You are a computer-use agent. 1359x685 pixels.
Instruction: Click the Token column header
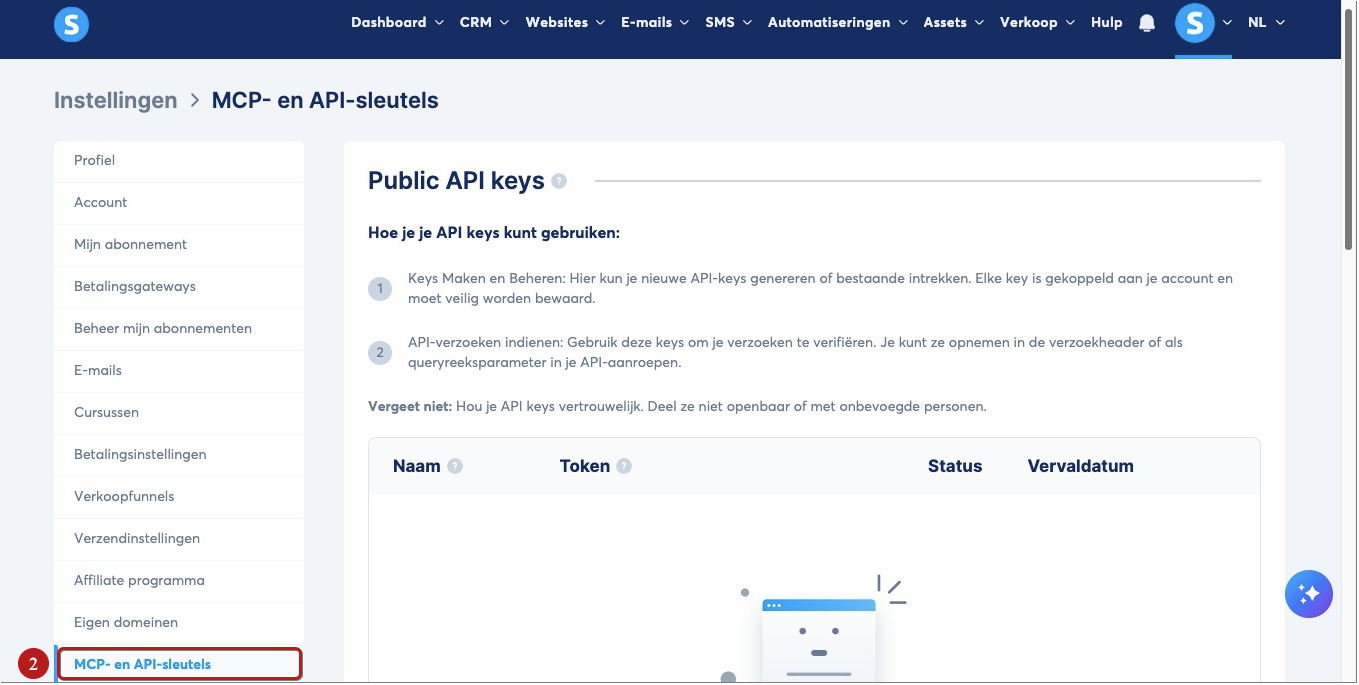click(585, 466)
